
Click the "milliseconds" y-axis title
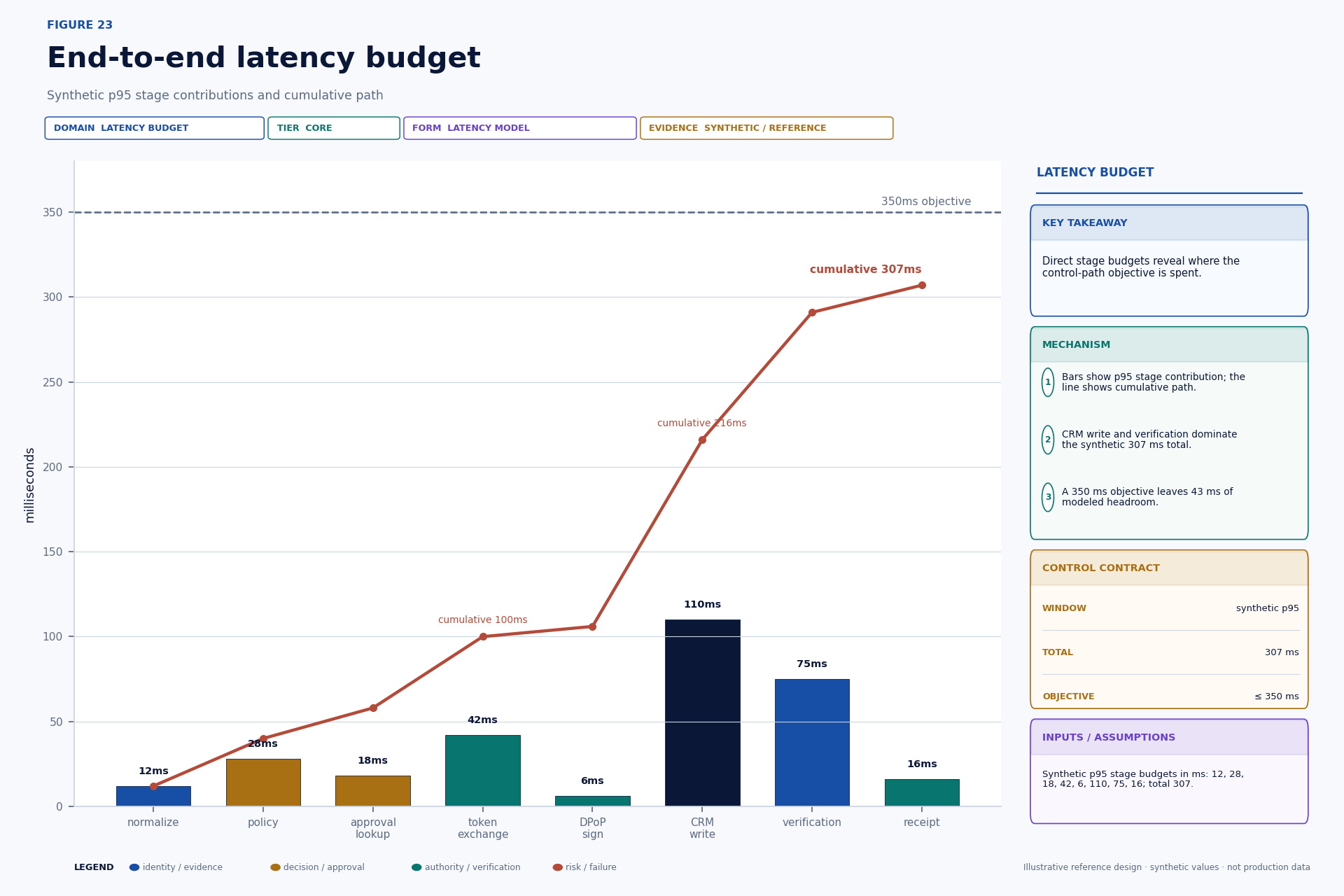click(x=29, y=485)
